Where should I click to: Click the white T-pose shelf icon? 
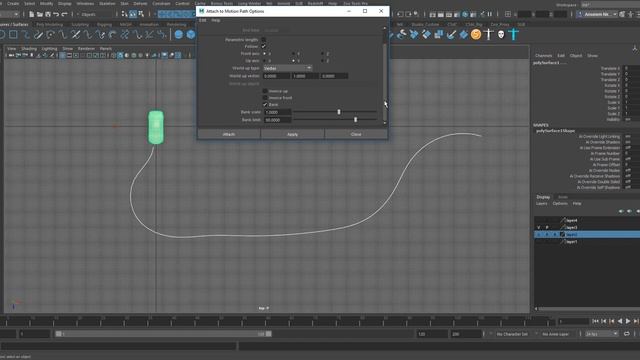[489, 35]
